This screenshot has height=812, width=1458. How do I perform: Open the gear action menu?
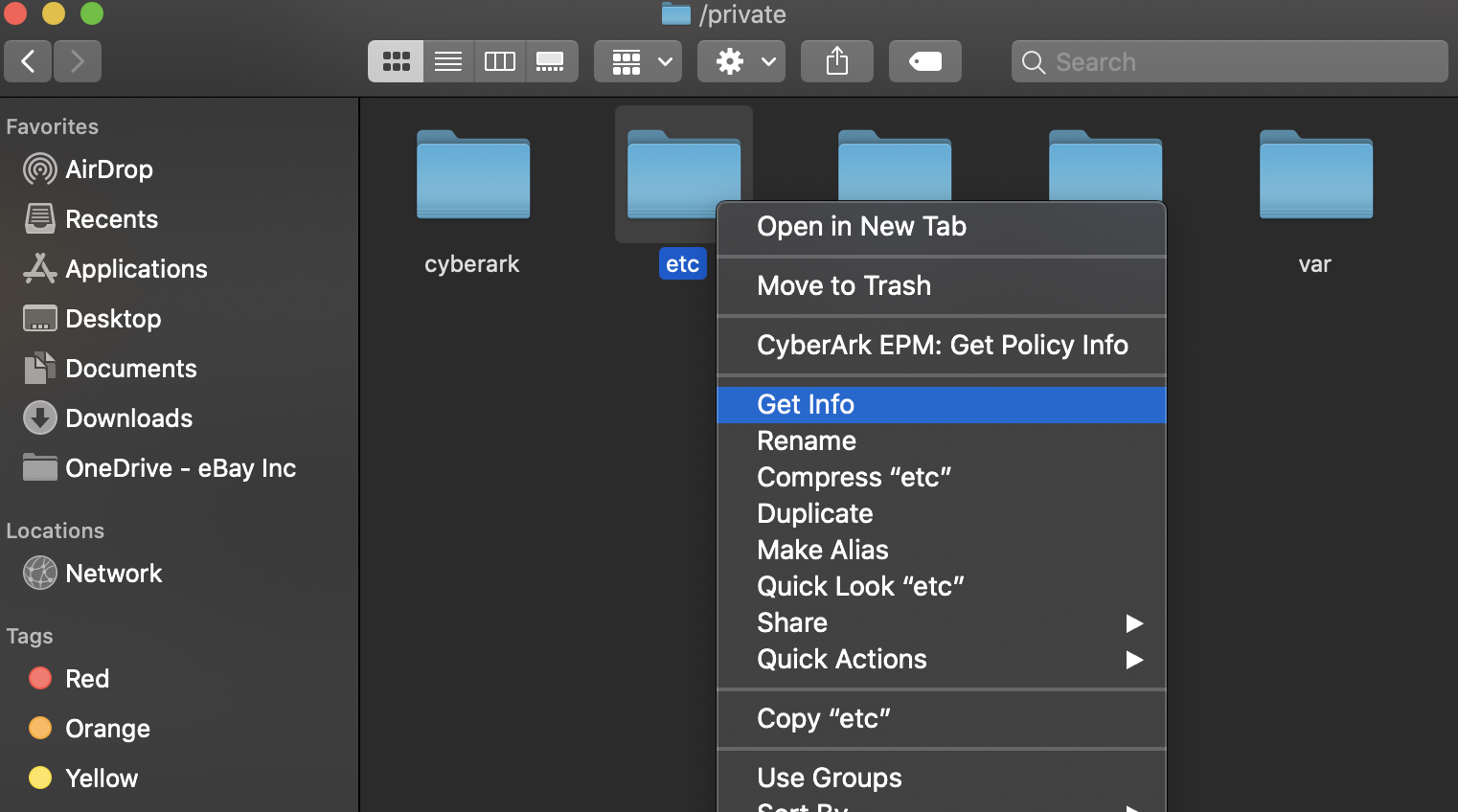[741, 61]
